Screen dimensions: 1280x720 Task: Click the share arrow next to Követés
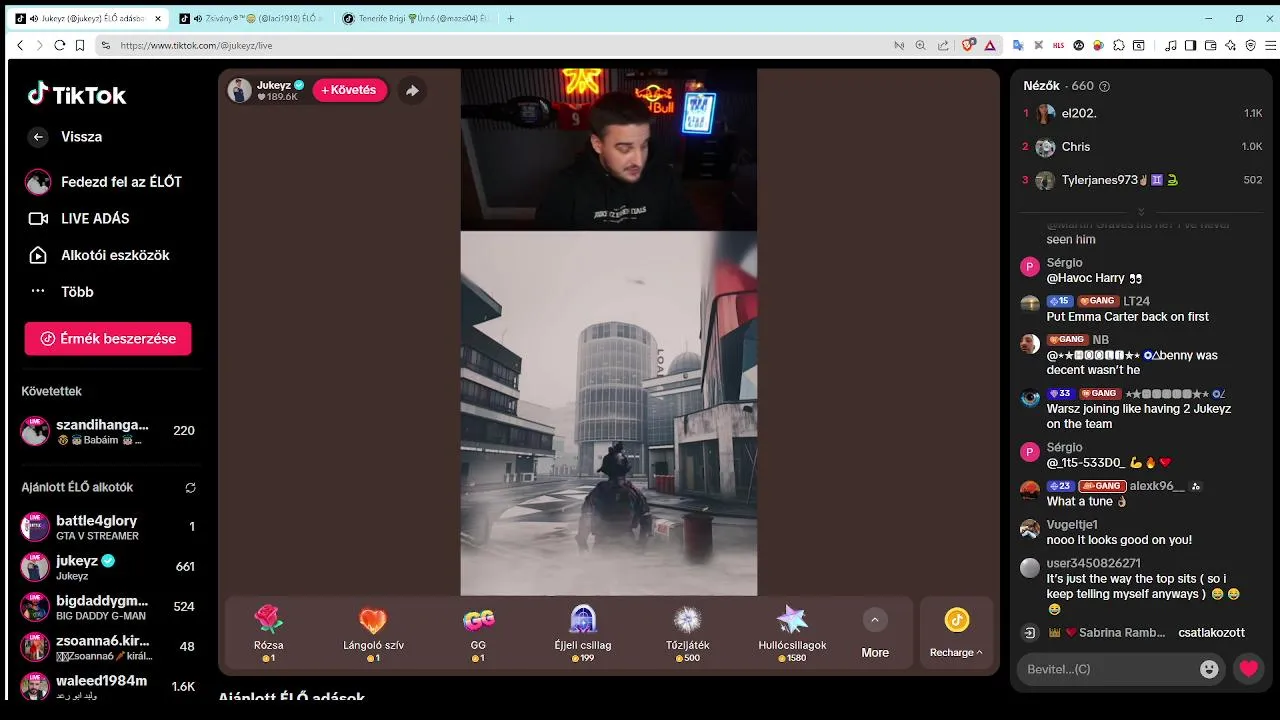(x=412, y=90)
